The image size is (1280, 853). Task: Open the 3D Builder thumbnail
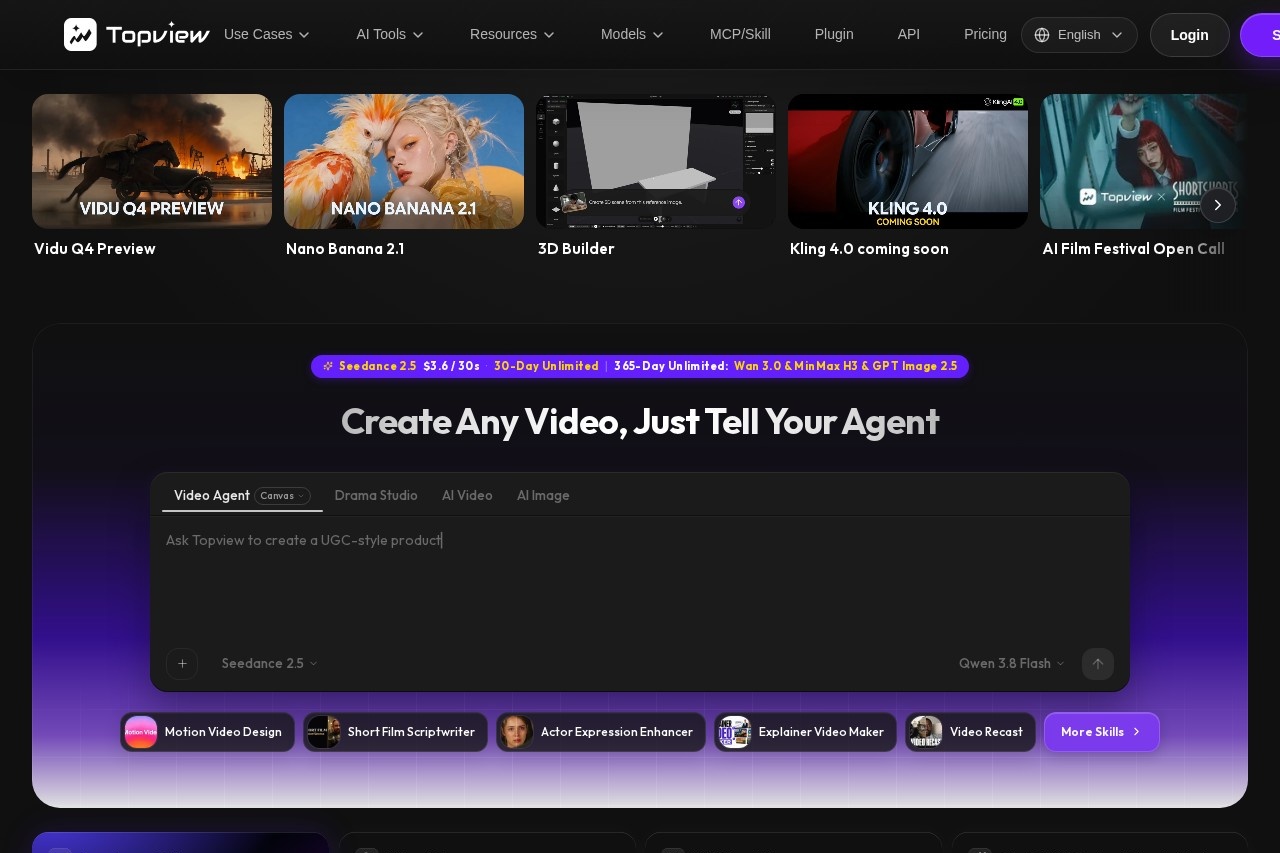click(656, 162)
